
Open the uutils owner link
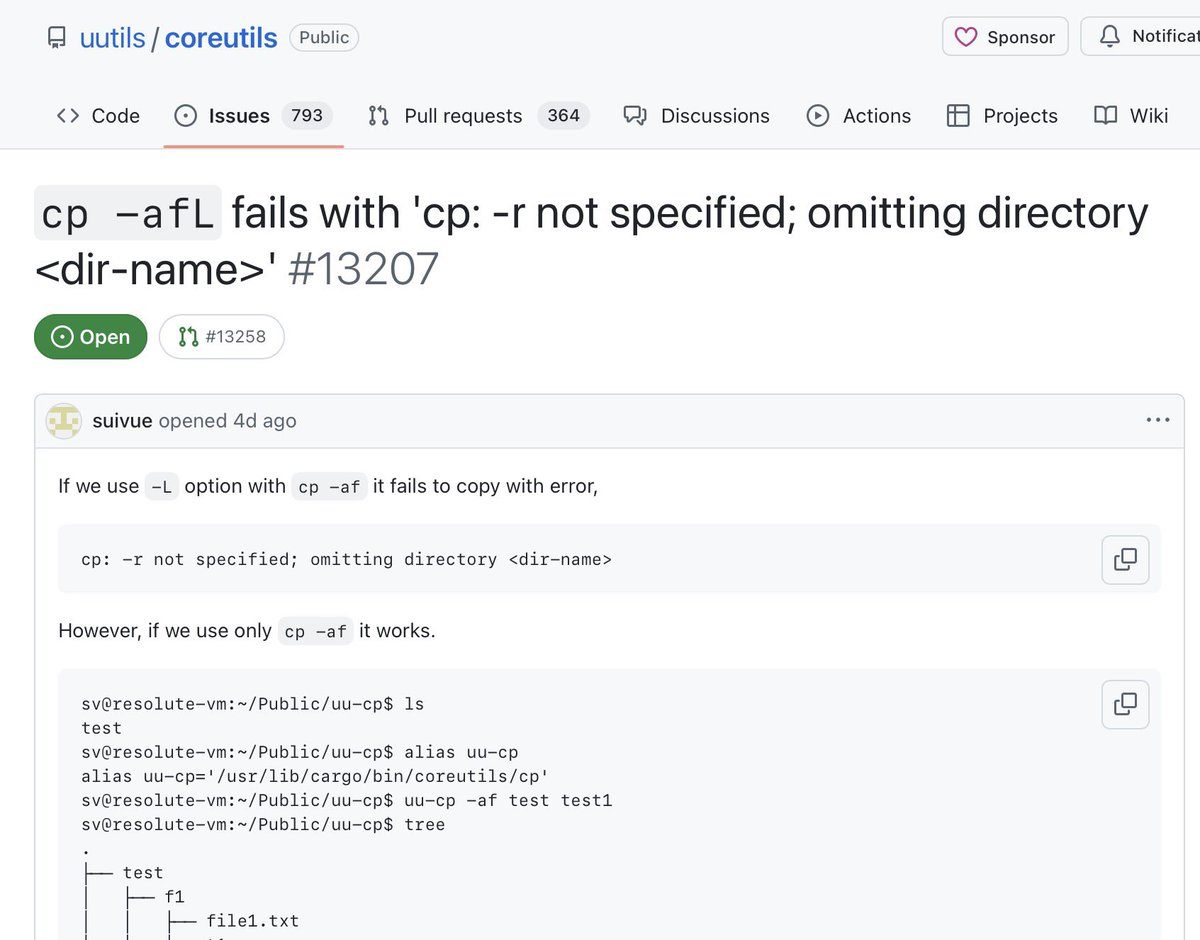tap(112, 38)
